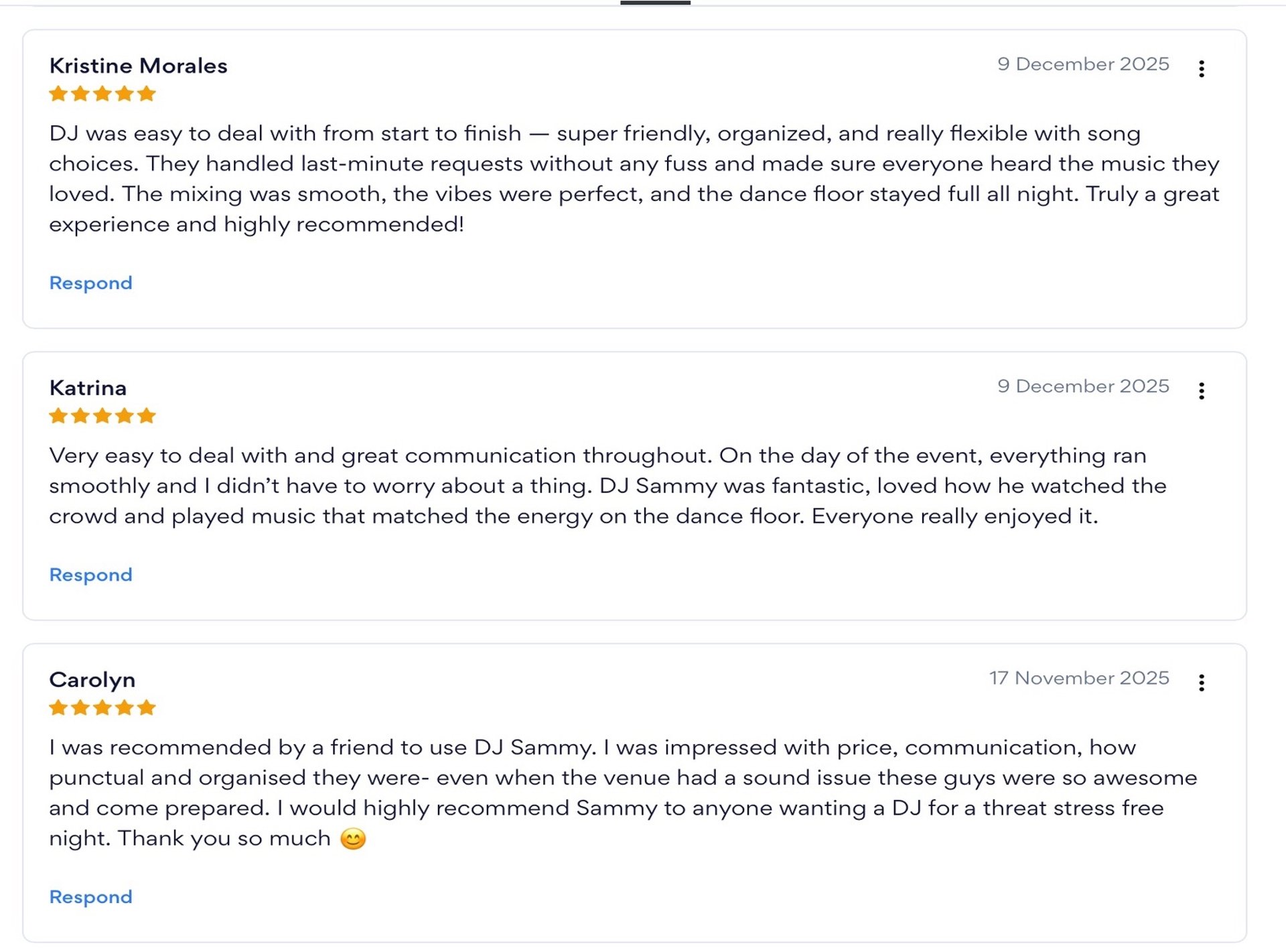This screenshot has height=952, width=1286.
Task: Click Kristine Morales' five-star rating
Action: [x=102, y=94]
